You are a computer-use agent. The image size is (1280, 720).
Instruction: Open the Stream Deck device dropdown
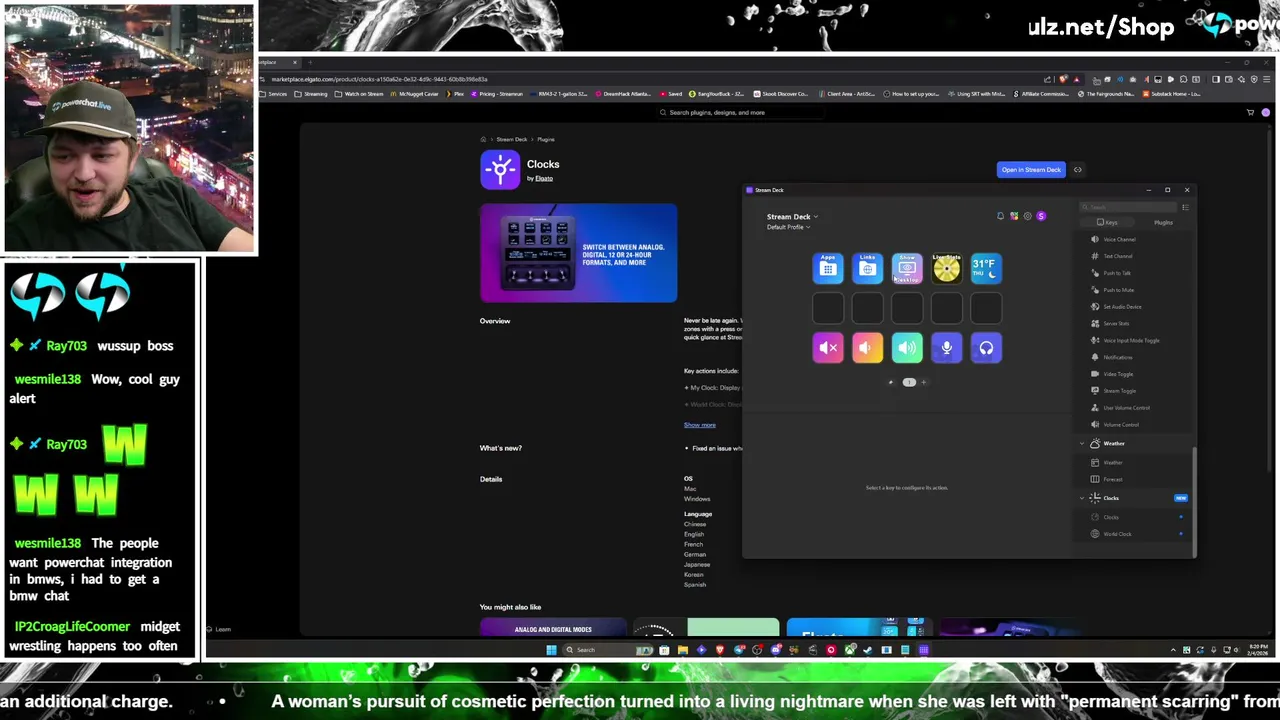[x=792, y=216]
